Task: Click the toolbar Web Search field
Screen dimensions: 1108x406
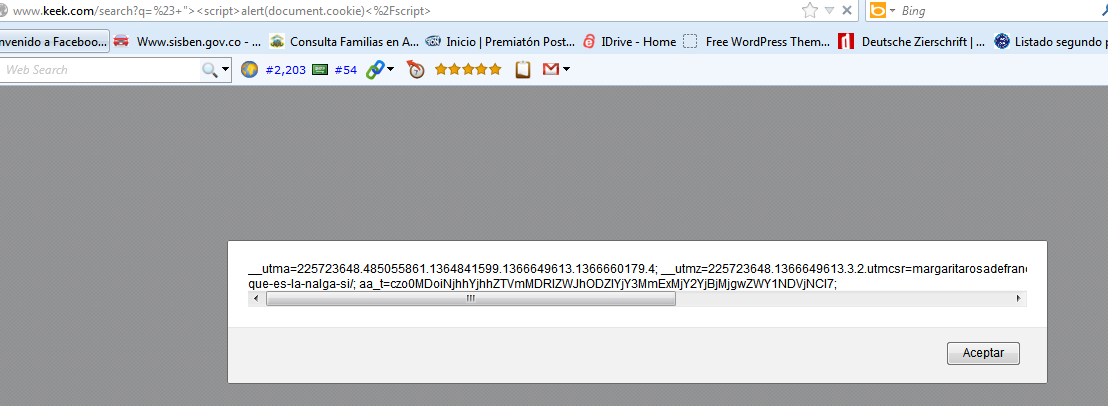Action: (x=100, y=69)
